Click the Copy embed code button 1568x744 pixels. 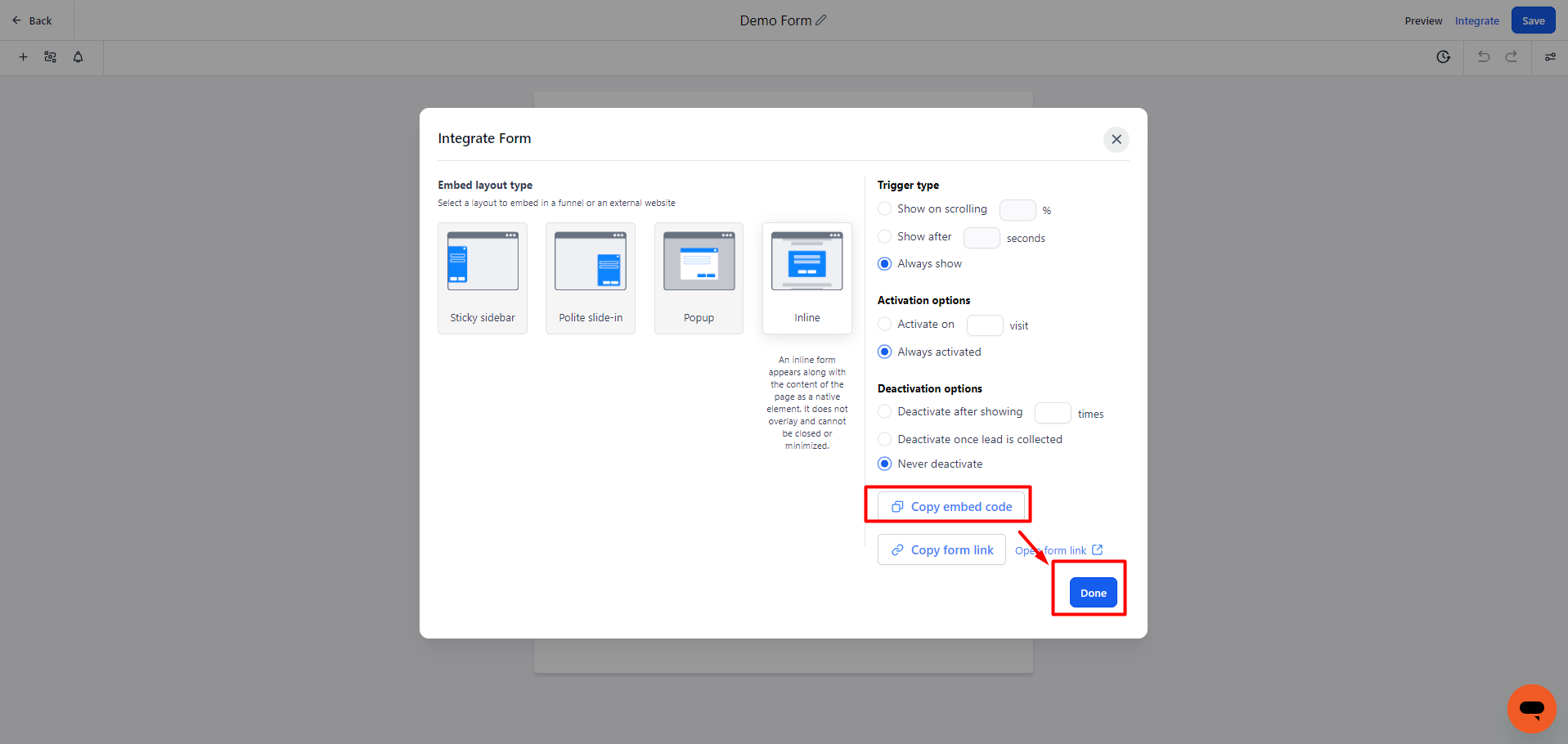pyautogui.click(x=951, y=507)
